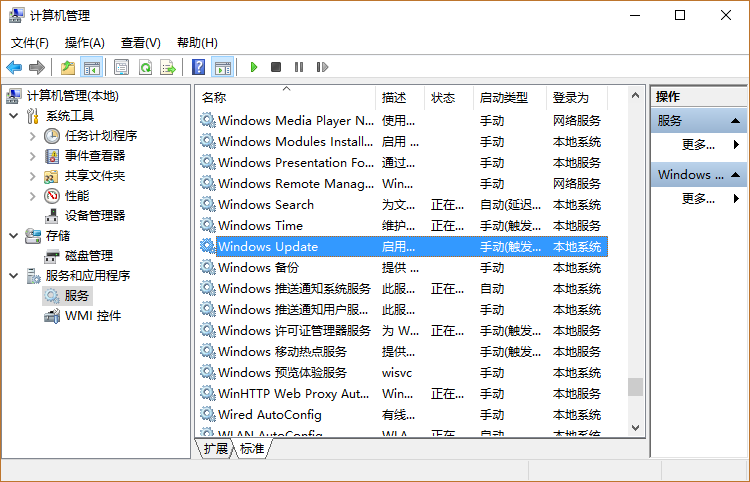Select Windows 推送通知系统服务 row
This screenshot has width=750, height=482.
[x=403, y=289]
